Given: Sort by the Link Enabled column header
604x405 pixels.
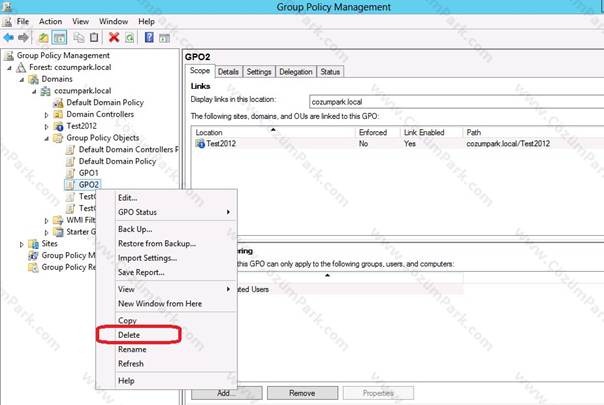Looking at the screenshot, I should pyautogui.click(x=431, y=132).
